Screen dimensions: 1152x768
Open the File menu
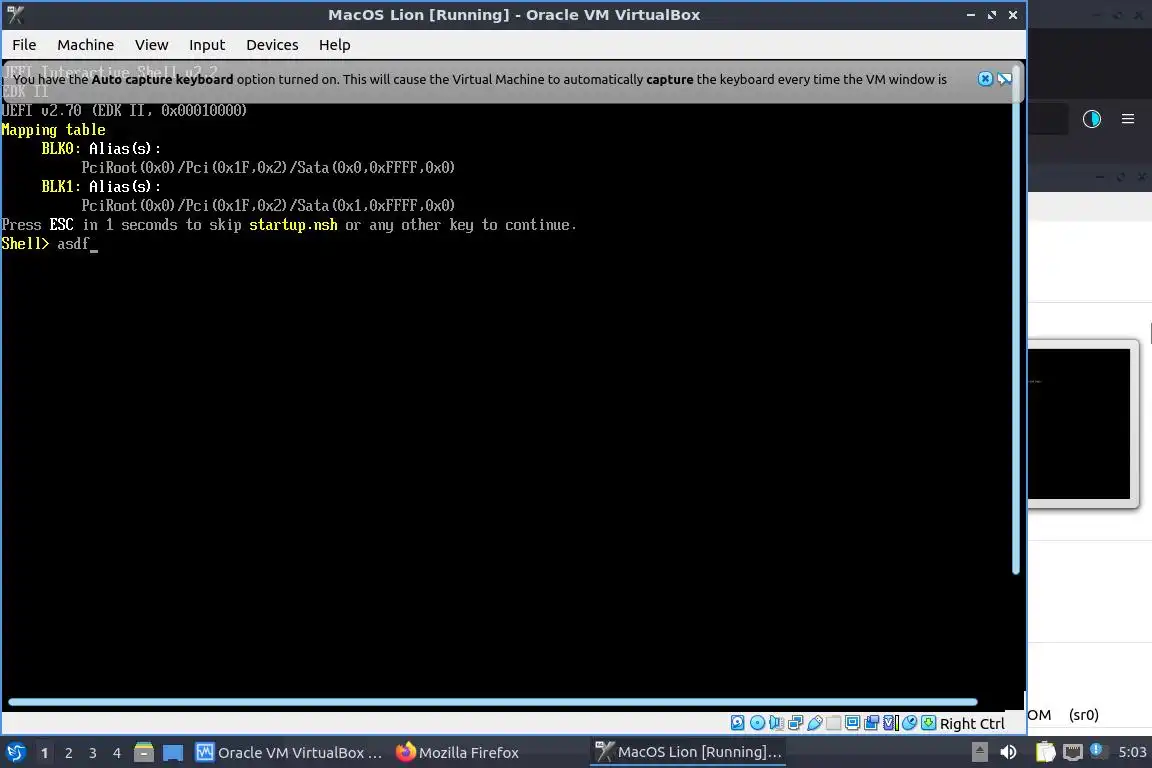pos(24,45)
